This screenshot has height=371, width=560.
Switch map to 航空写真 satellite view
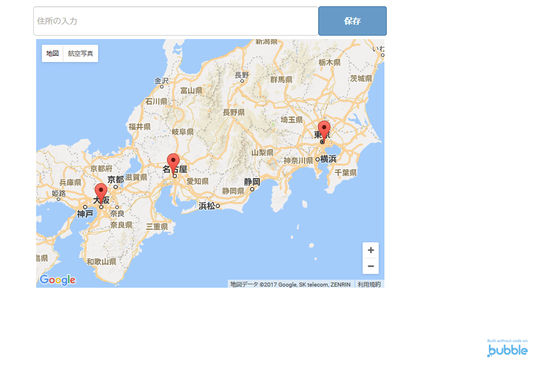click(x=80, y=54)
